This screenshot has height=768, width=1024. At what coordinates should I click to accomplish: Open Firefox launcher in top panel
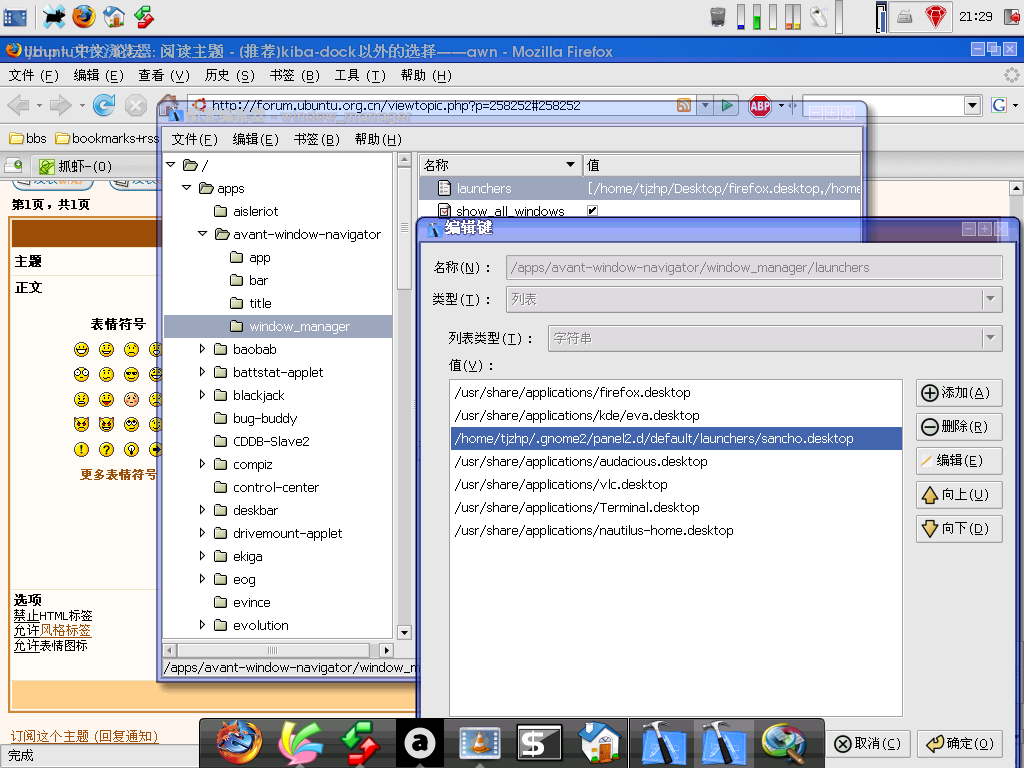pyautogui.click(x=84, y=16)
